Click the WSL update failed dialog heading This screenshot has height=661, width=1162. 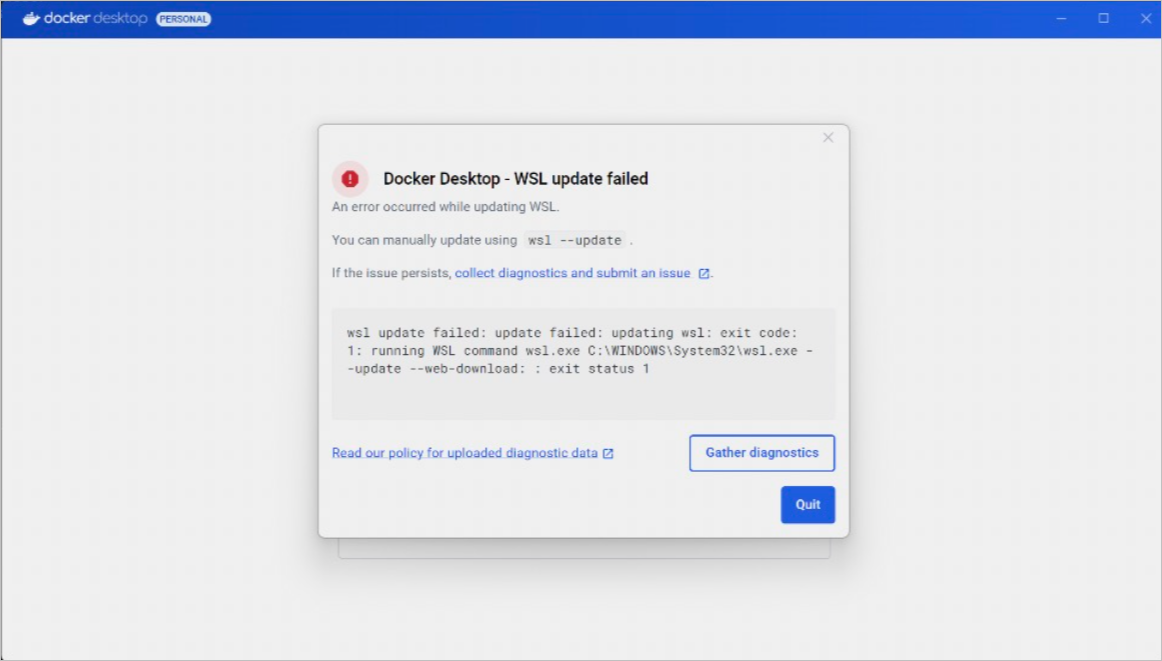pyautogui.click(x=515, y=179)
